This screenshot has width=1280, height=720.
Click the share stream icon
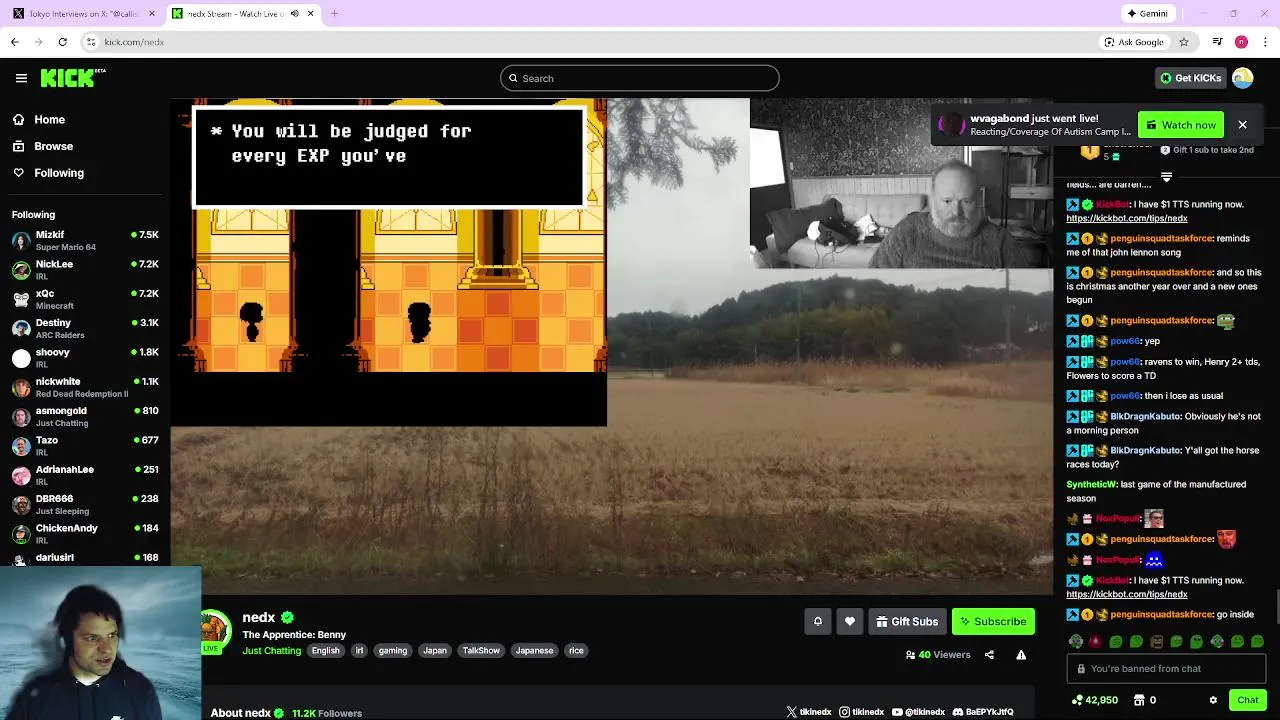pos(989,655)
